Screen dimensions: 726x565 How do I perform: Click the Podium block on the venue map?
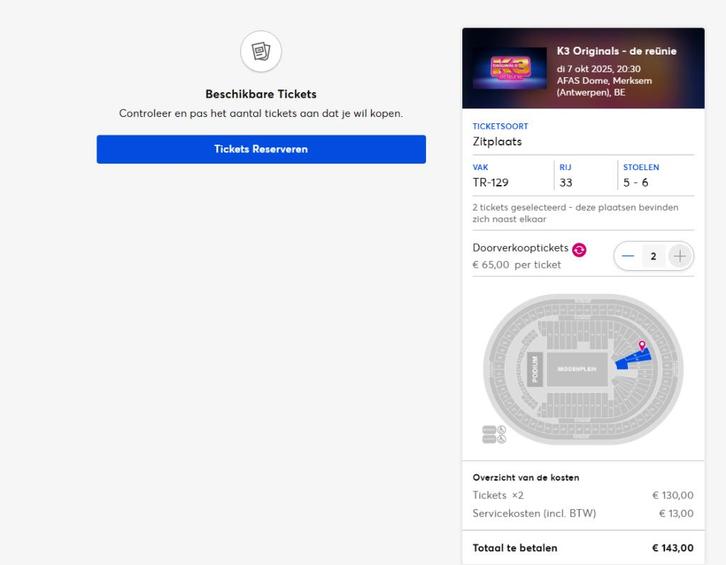click(x=535, y=368)
